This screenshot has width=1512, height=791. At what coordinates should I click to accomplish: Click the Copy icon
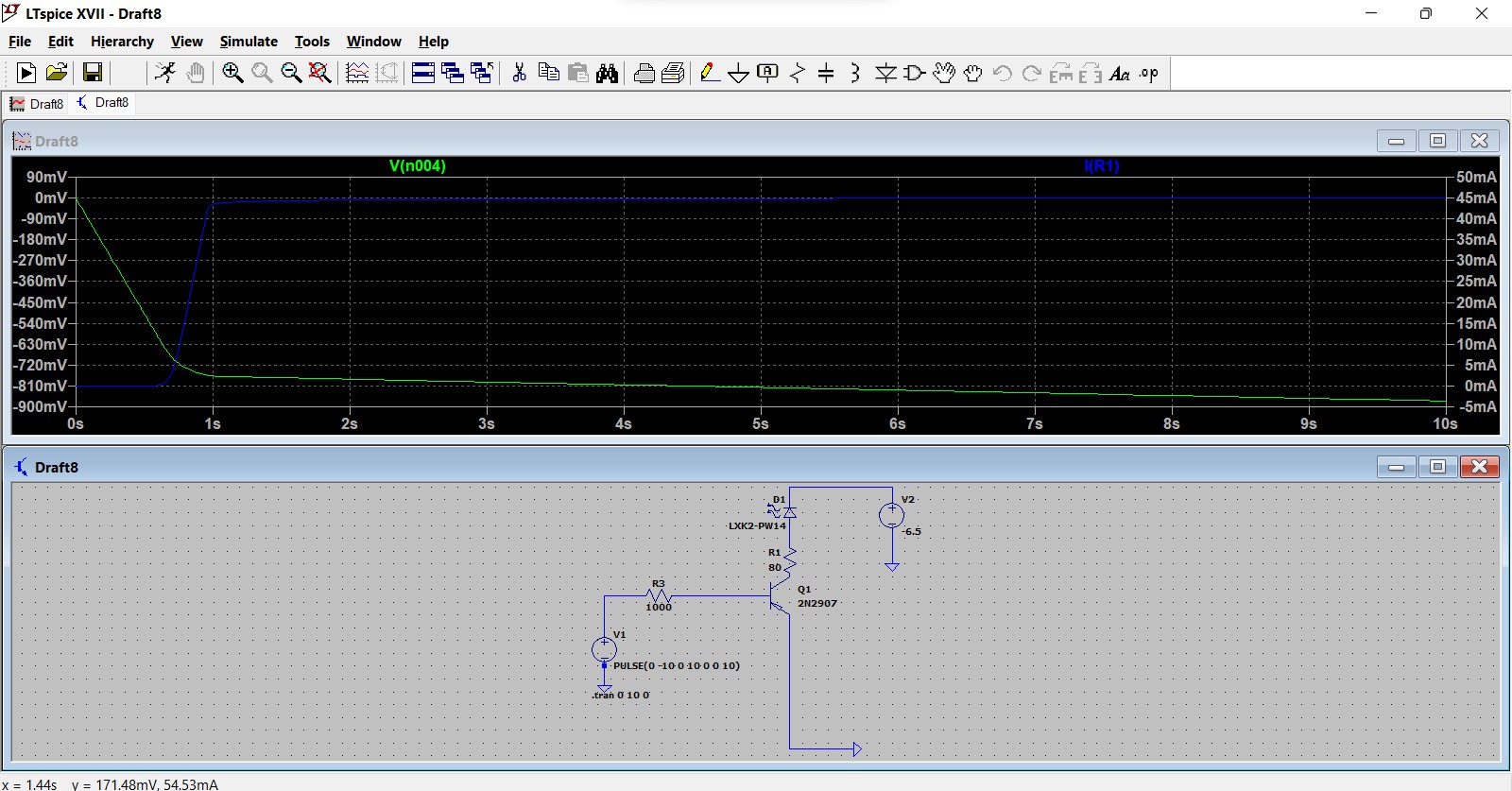(x=548, y=73)
